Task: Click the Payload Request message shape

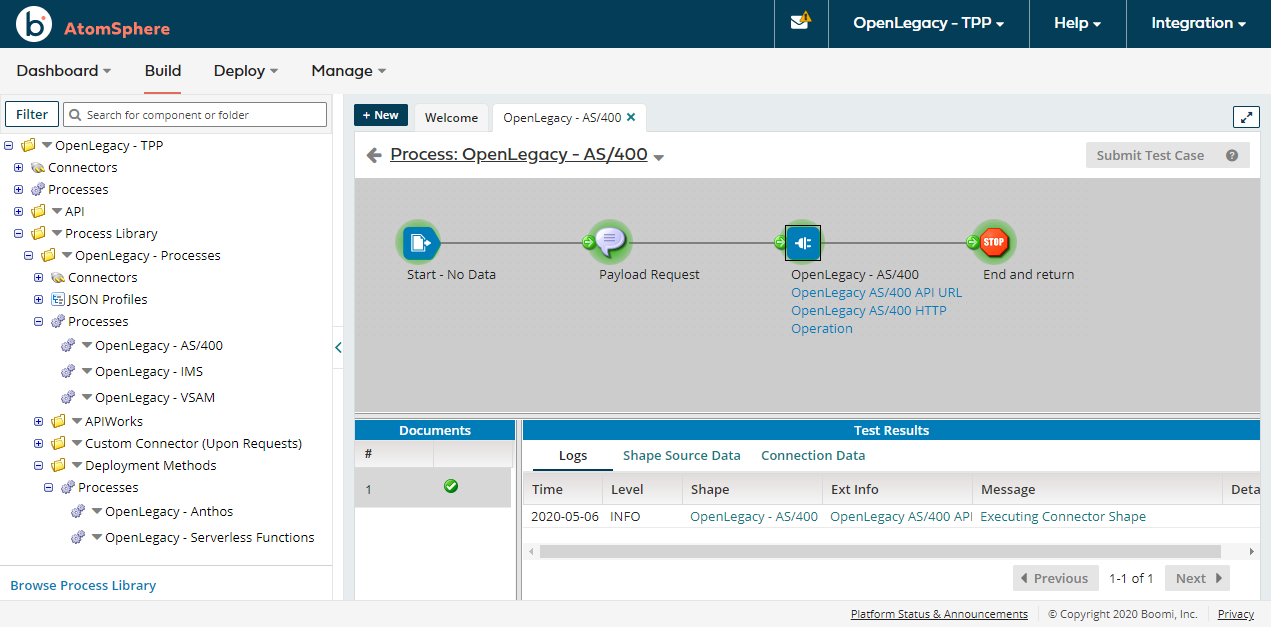Action: [610, 241]
